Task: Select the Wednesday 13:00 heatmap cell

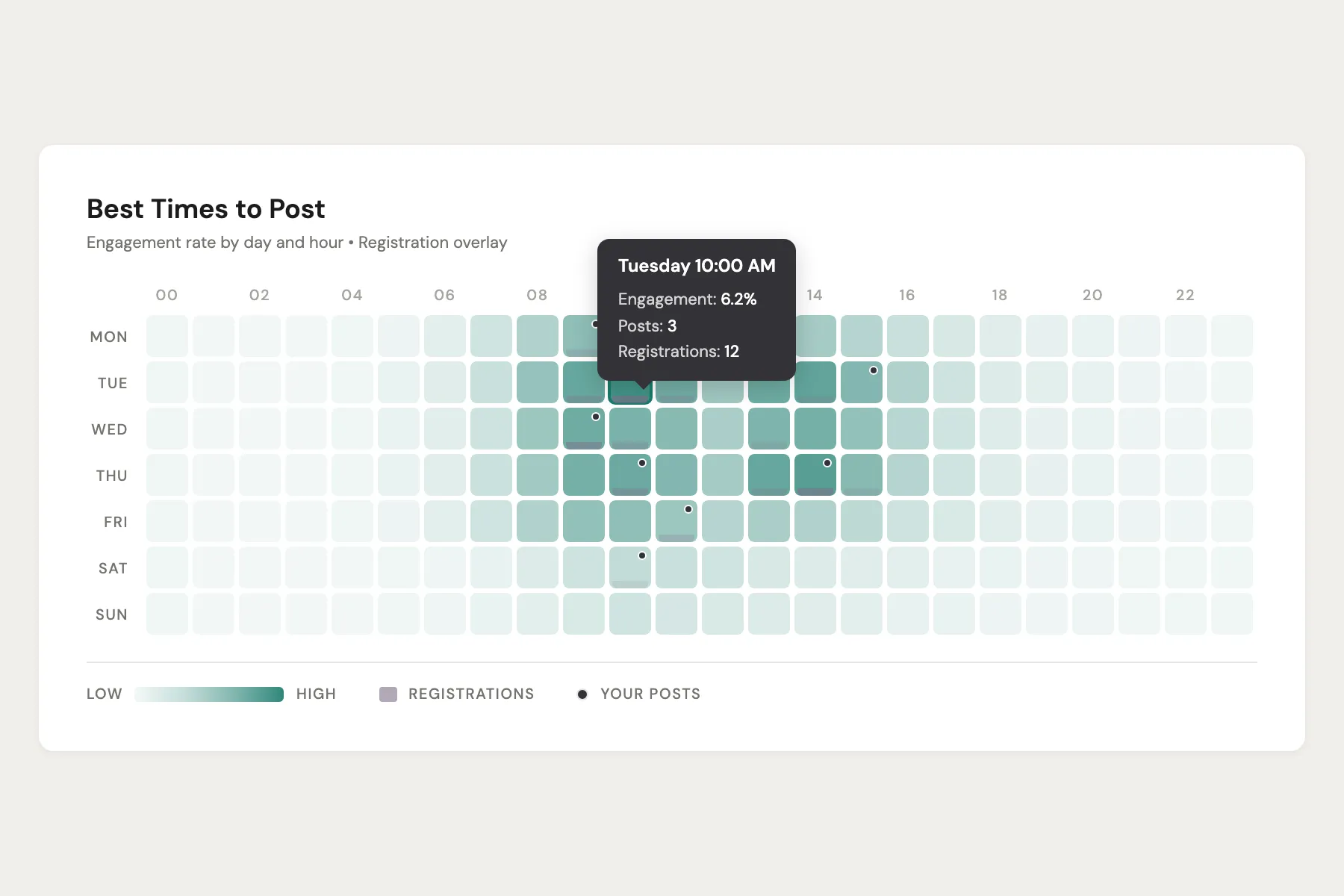Action: [x=769, y=429]
